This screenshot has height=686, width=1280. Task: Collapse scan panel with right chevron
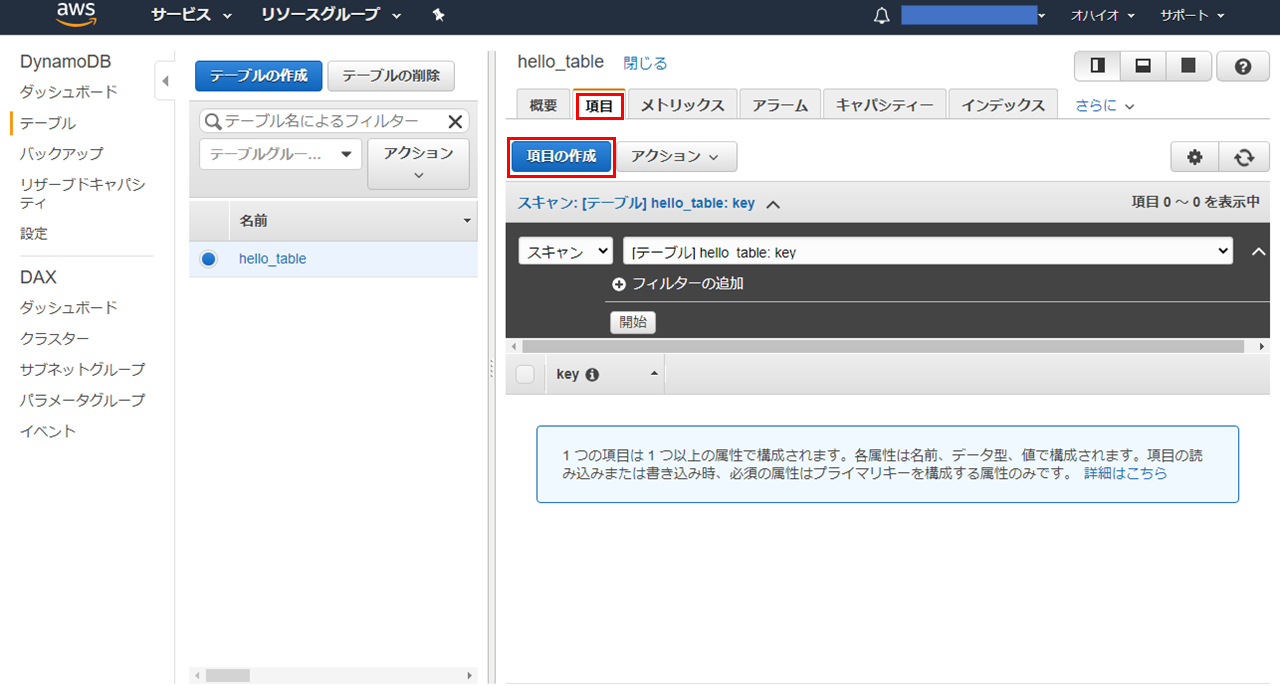[x=1259, y=252]
